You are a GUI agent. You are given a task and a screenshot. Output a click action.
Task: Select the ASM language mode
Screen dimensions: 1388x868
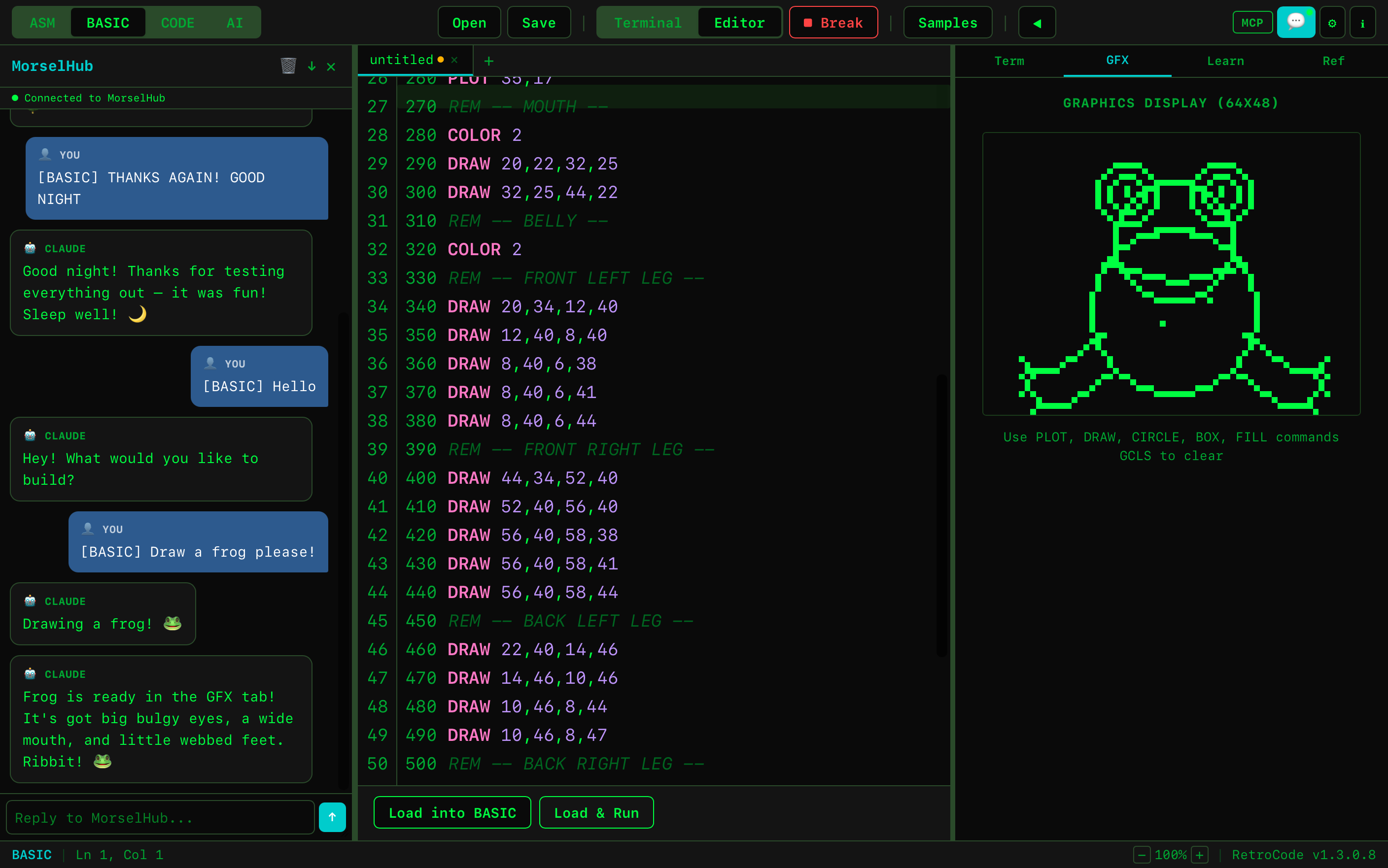42,22
